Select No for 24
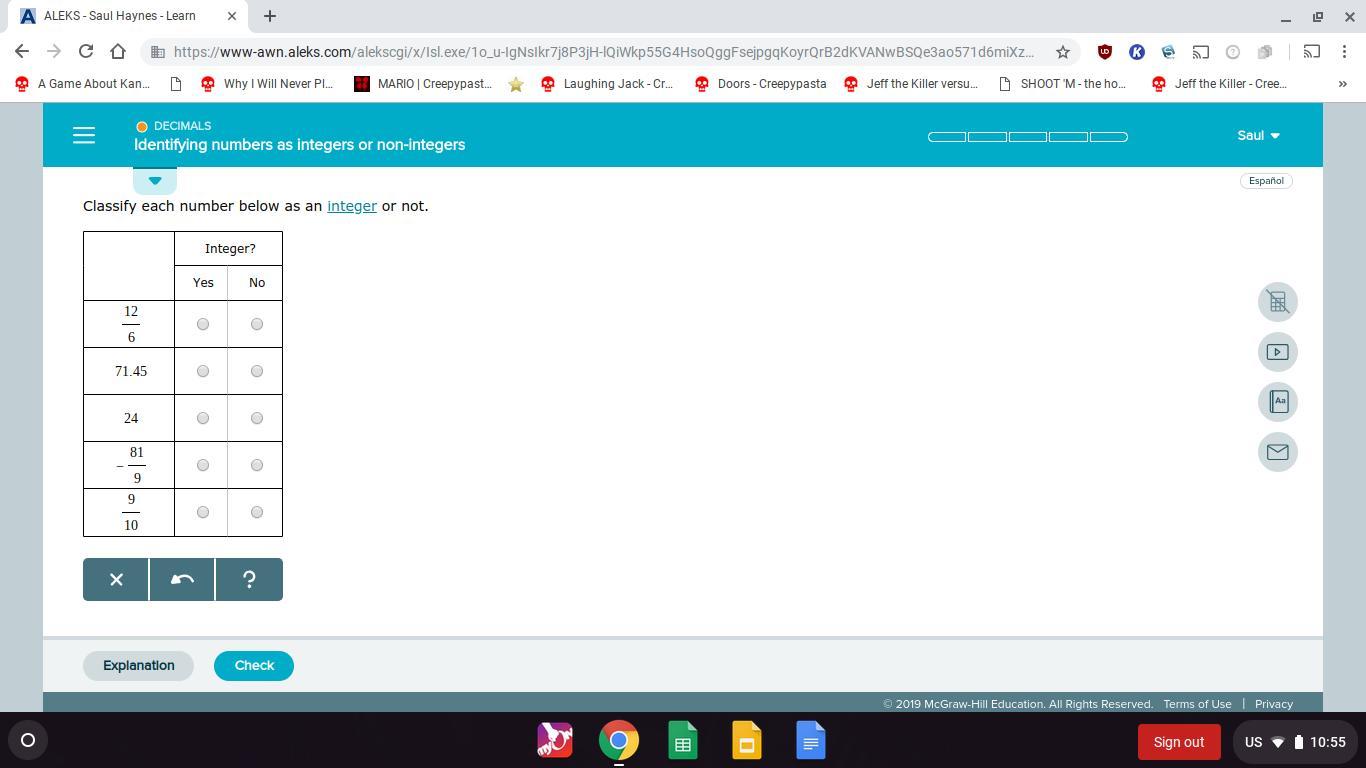Viewport: 1366px width, 768px height. click(x=257, y=418)
